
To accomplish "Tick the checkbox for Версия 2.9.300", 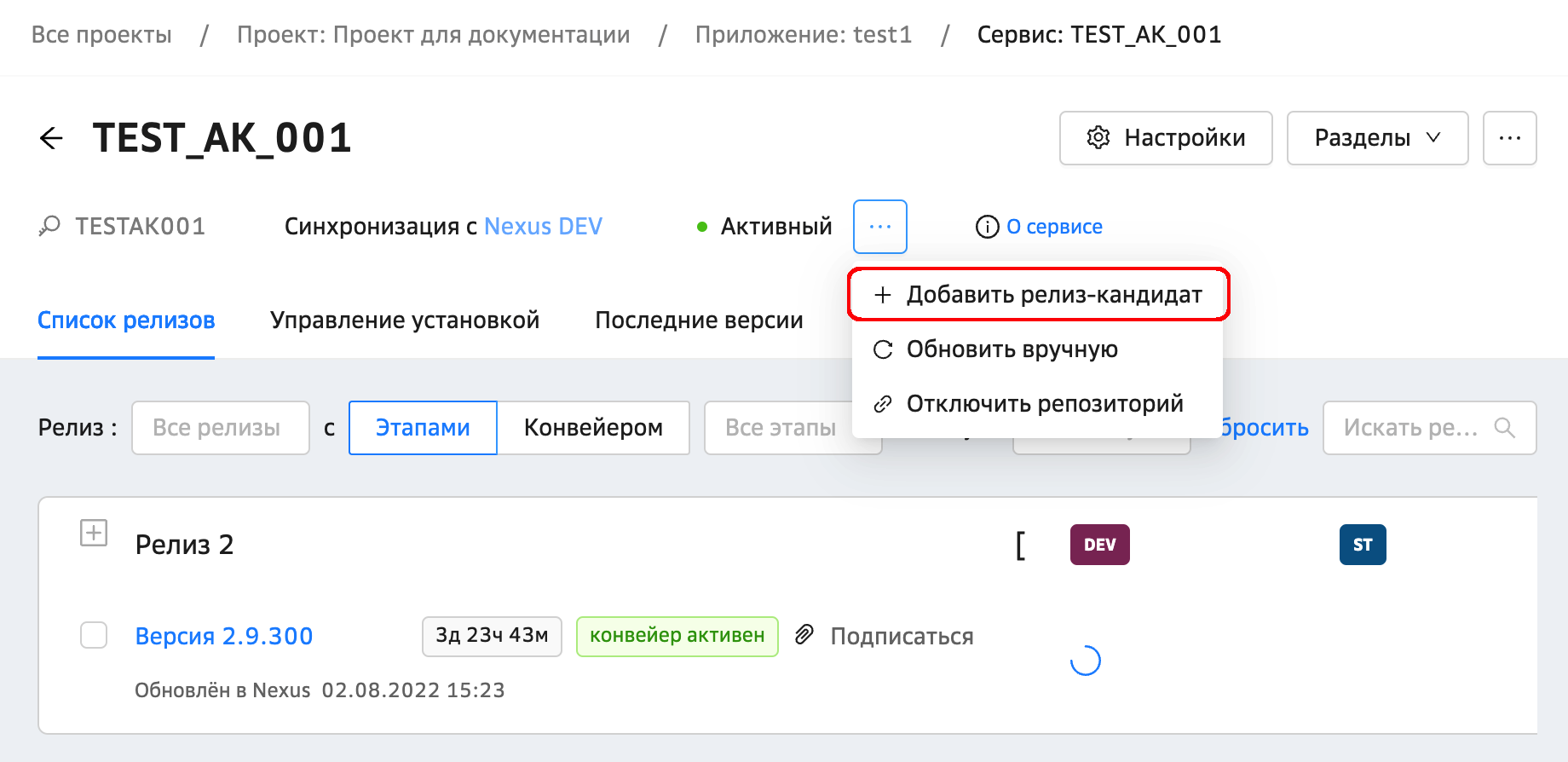I will [94, 635].
